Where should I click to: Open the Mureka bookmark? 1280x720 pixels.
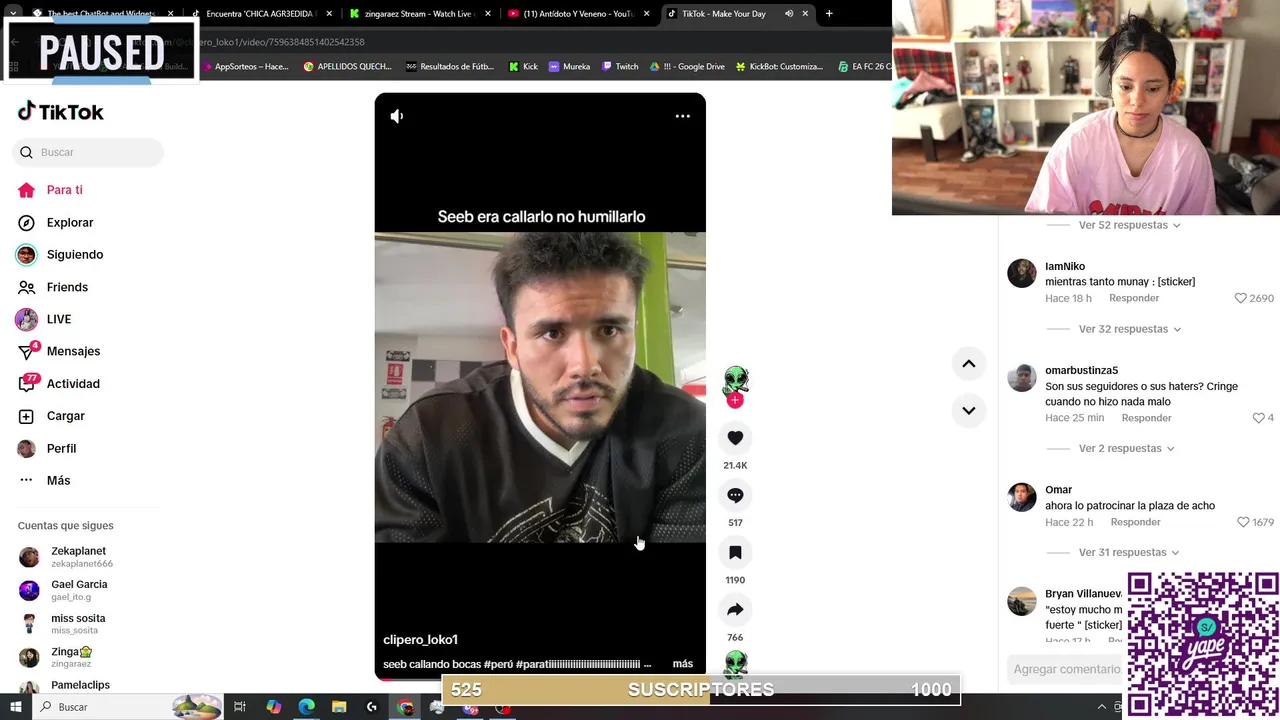[x=569, y=66]
